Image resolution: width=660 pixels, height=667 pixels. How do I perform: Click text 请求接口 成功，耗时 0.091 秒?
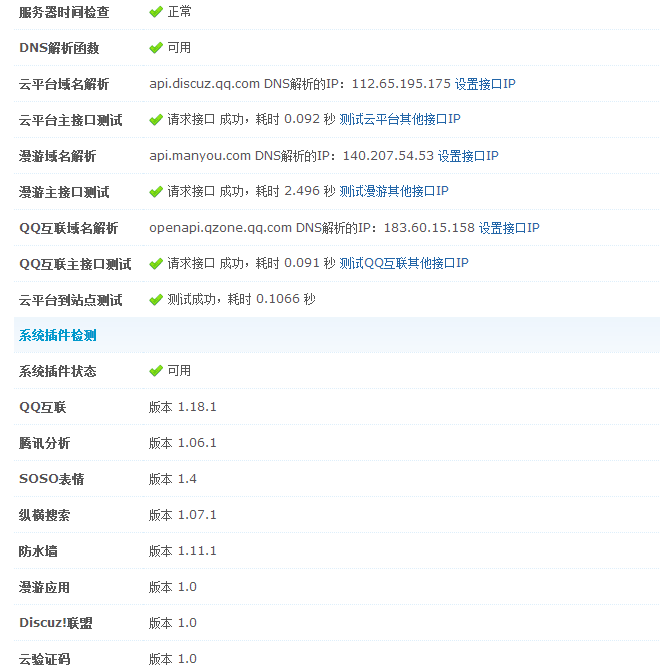coord(251,263)
